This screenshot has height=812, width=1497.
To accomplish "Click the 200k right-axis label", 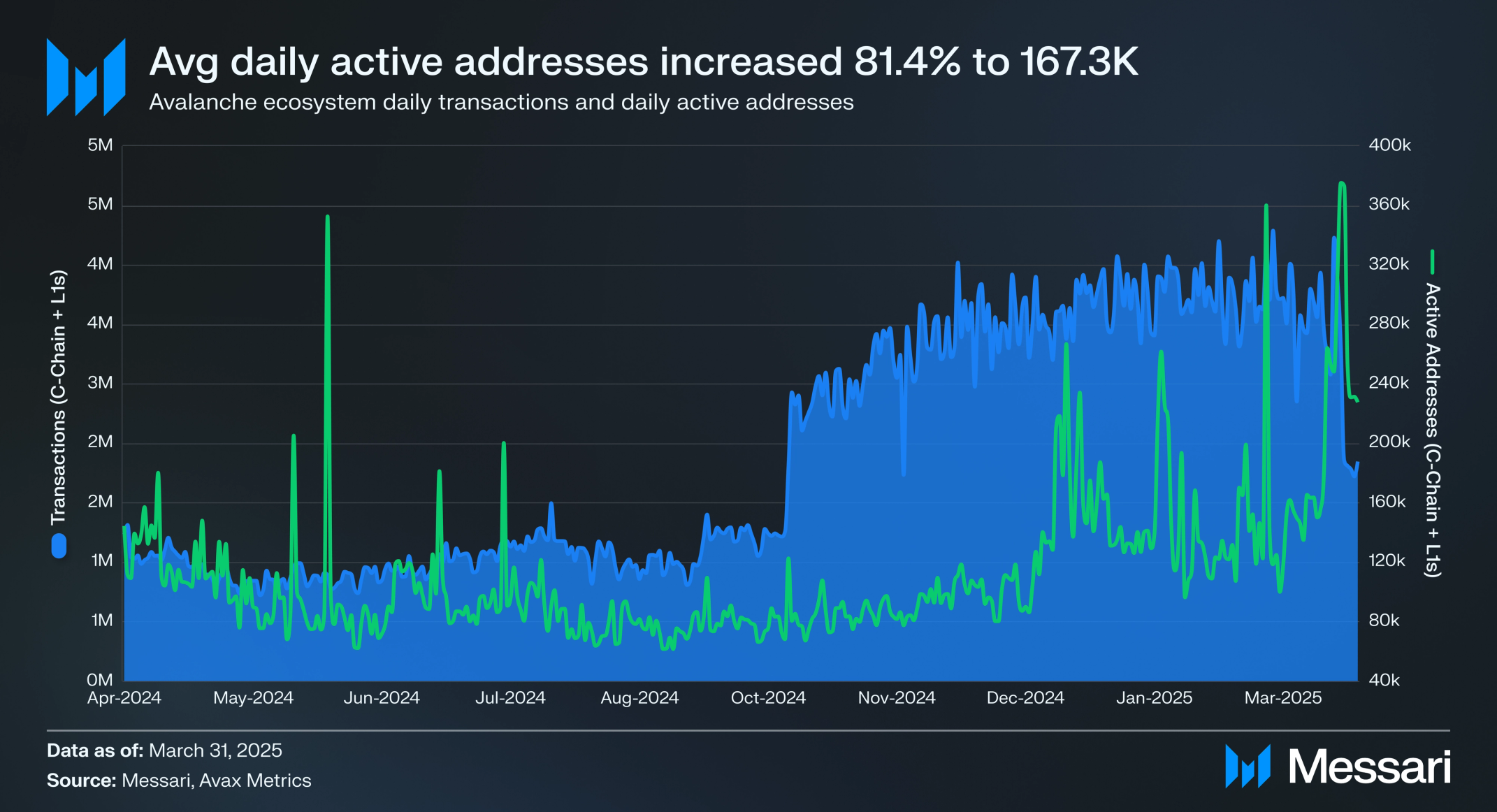I will 1389,442.
